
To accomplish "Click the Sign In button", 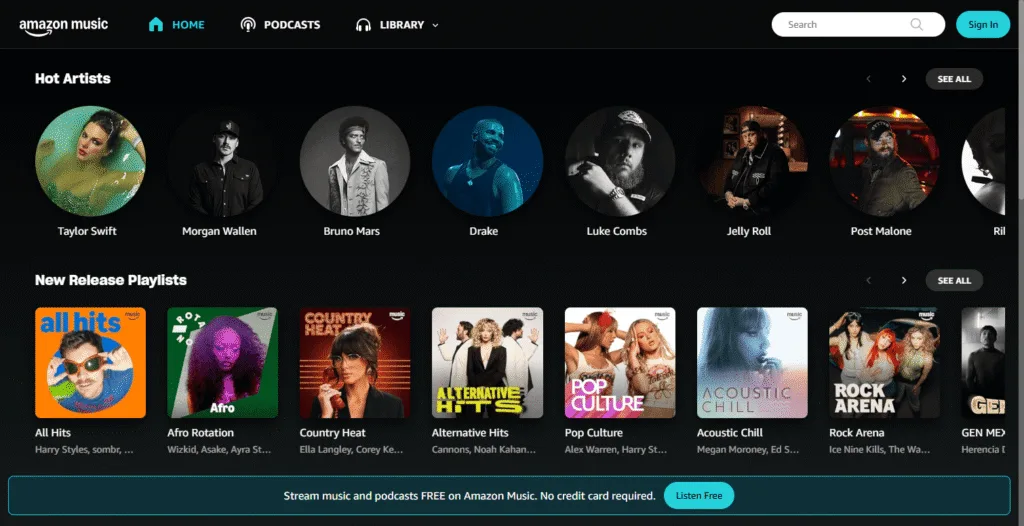I will (x=983, y=25).
